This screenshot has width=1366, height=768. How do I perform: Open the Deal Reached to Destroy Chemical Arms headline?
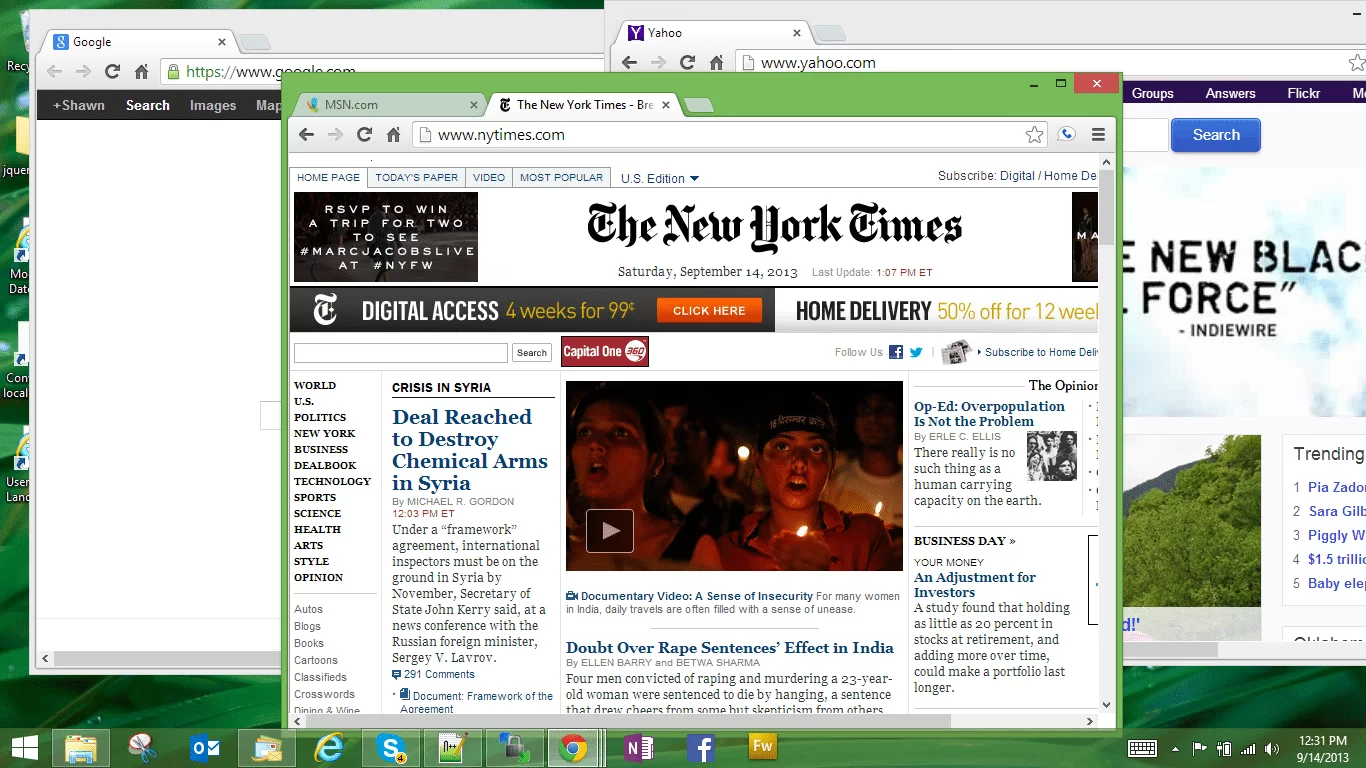point(470,450)
